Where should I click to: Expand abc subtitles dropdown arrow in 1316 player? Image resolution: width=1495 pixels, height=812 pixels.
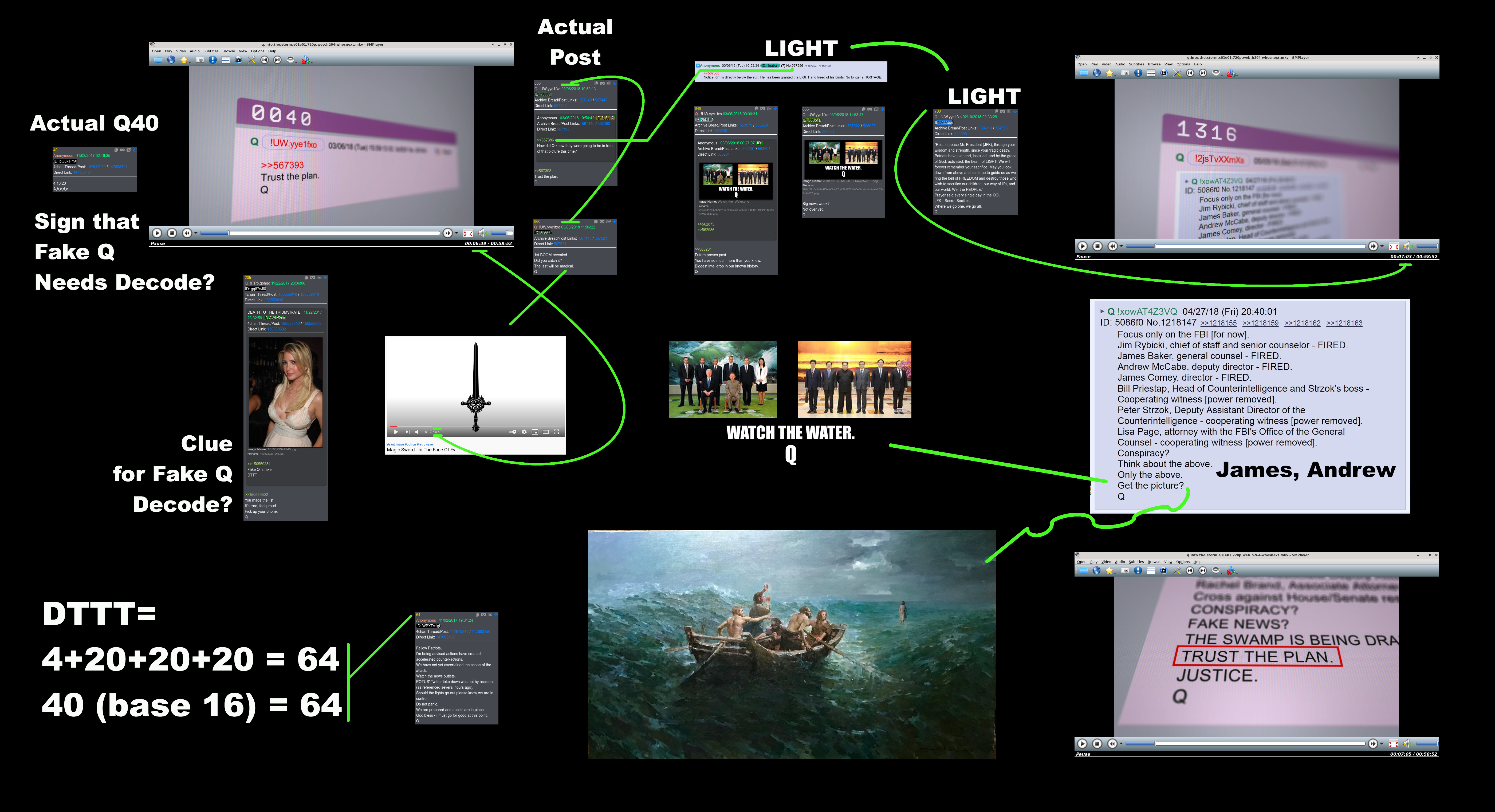1237,76
